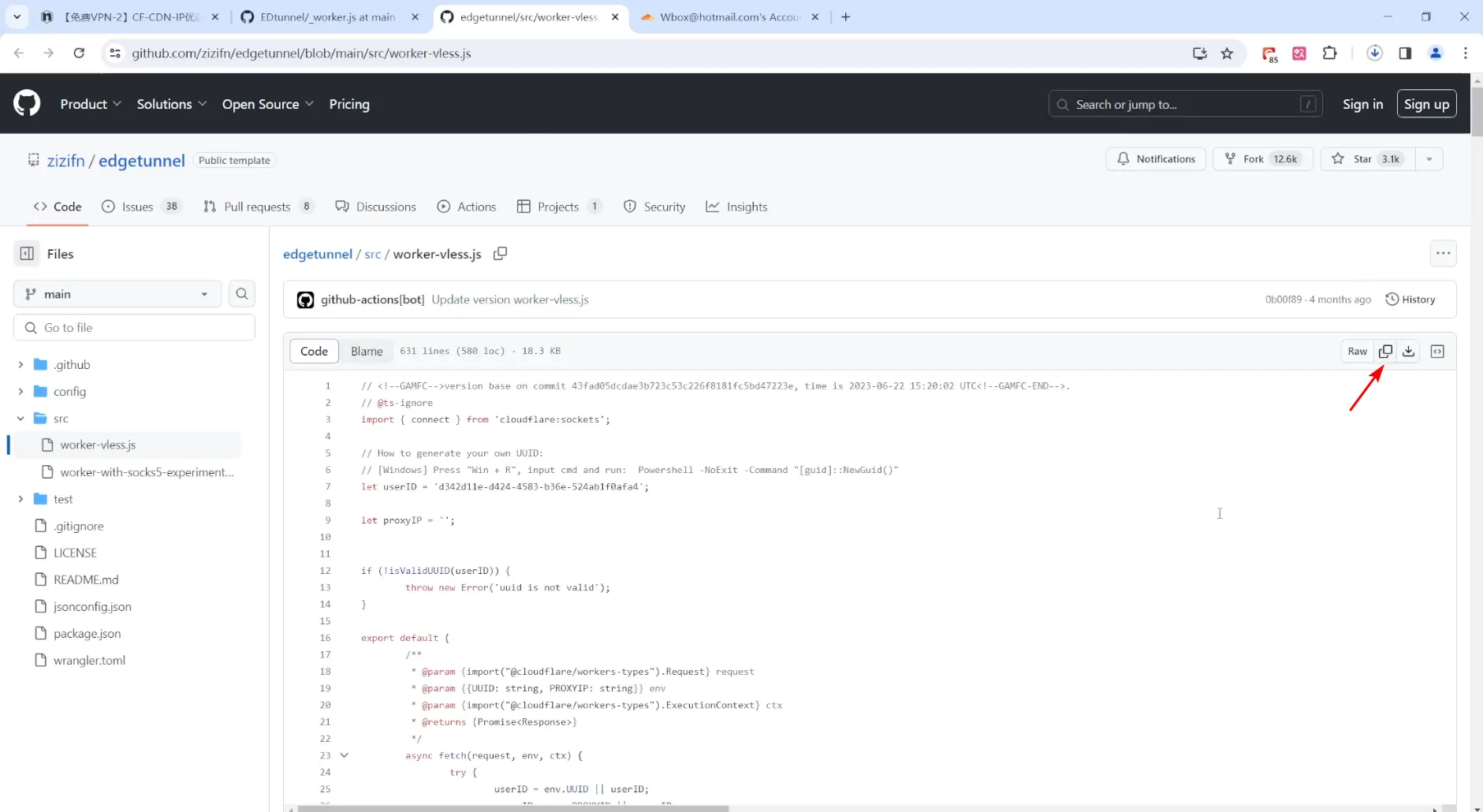This screenshot has height=812, width=1483.
Task: Copy file path next to worker-vless.js
Action: point(500,254)
